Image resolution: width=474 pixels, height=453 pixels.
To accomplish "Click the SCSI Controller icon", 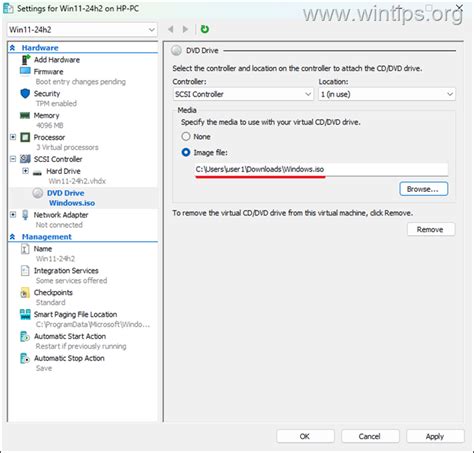I will pyautogui.click(x=25, y=159).
